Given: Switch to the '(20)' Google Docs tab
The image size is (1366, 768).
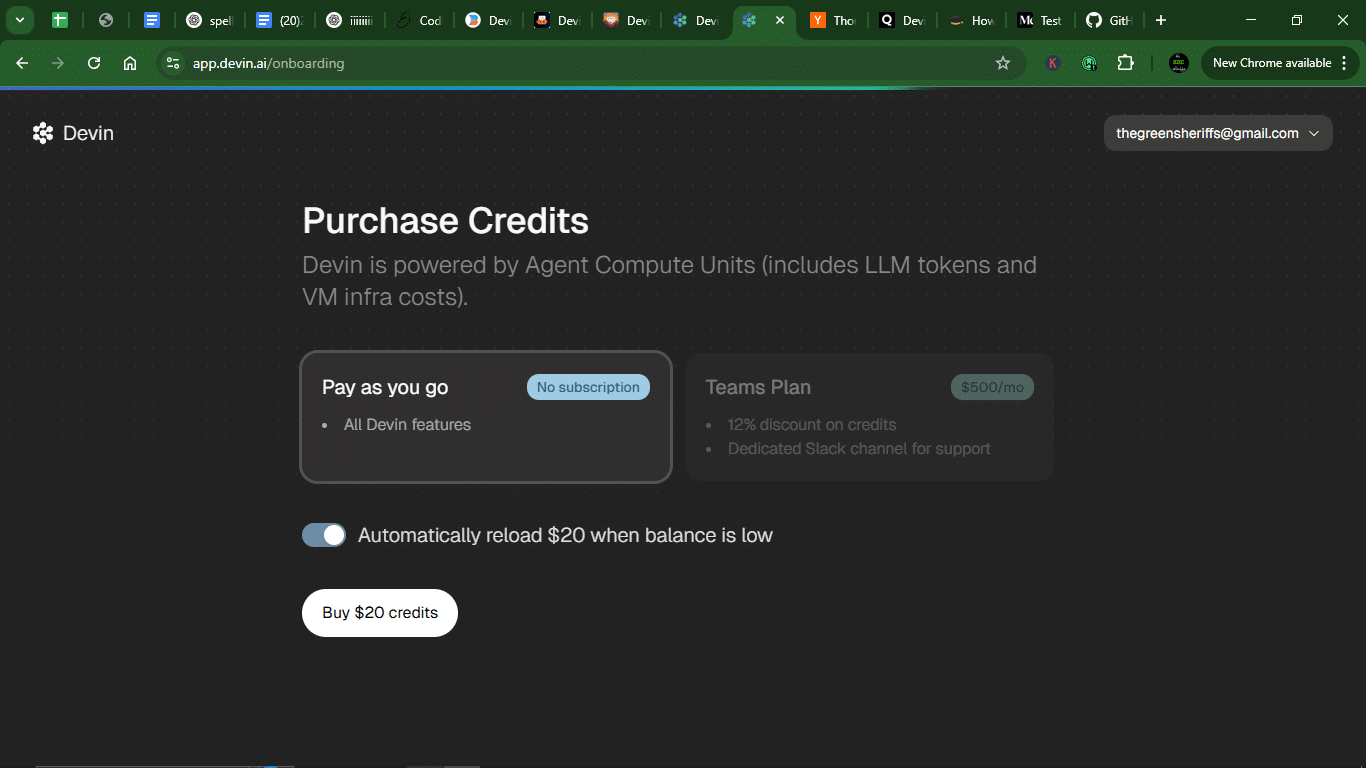Looking at the screenshot, I should click(x=280, y=20).
